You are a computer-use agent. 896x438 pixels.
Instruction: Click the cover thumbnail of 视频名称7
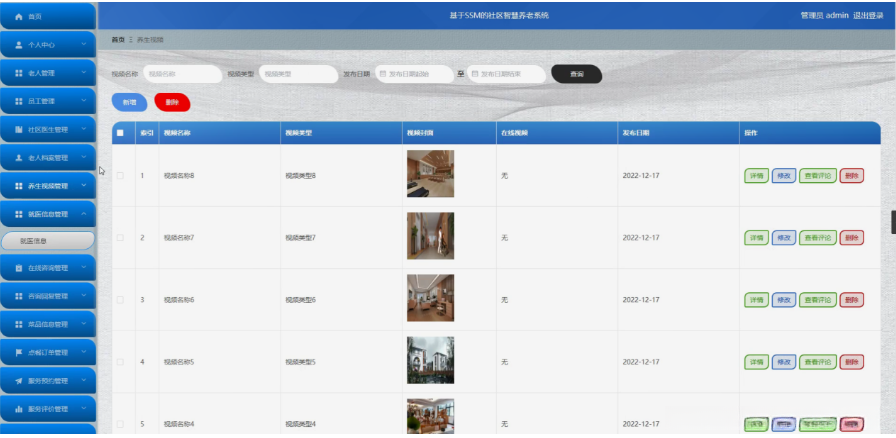430,236
